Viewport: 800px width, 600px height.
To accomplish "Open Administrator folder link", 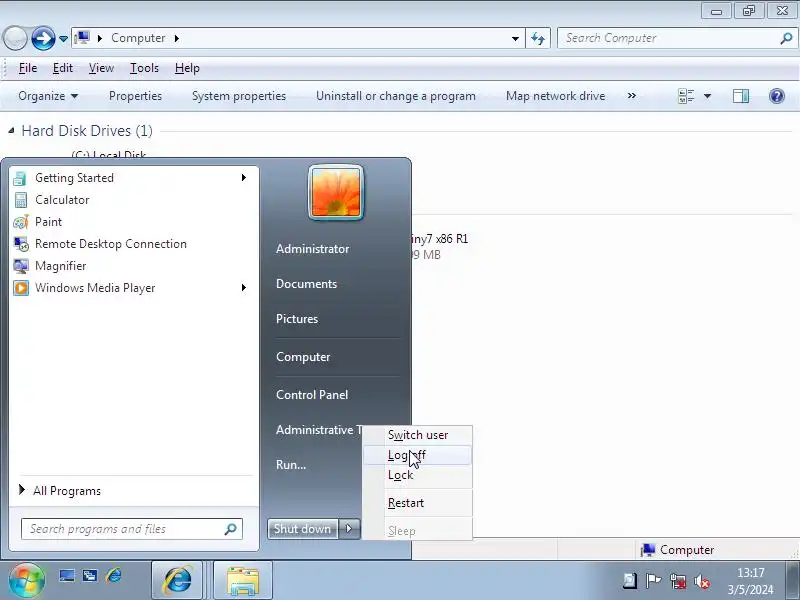I will pyautogui.click(x=313, y=248).
